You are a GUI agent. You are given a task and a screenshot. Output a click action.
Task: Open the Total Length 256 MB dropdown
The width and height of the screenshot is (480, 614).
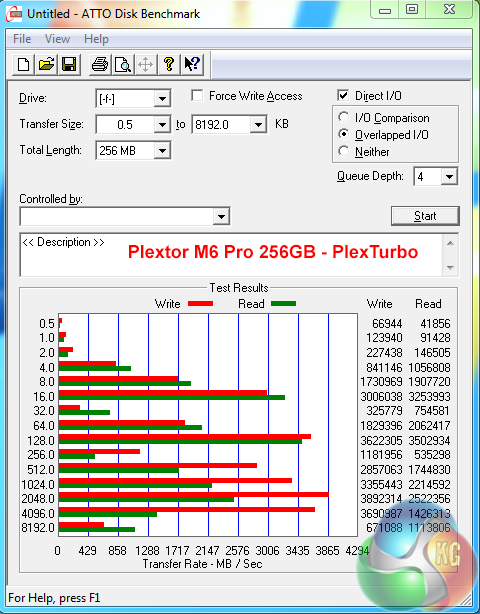[x=162, y=150]
